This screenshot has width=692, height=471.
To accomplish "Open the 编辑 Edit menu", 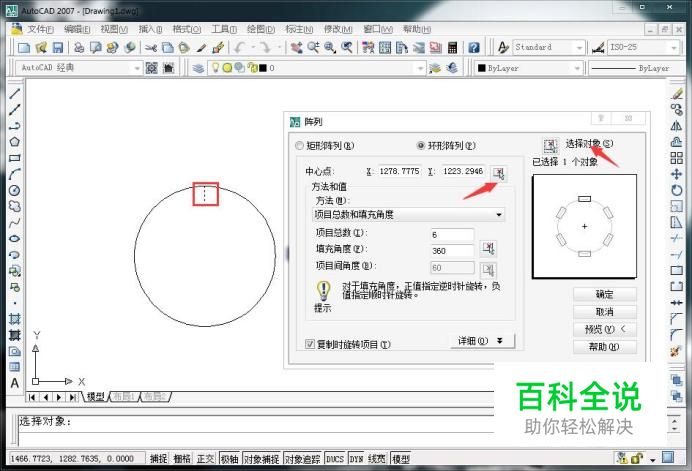I will tap(77, 29).
